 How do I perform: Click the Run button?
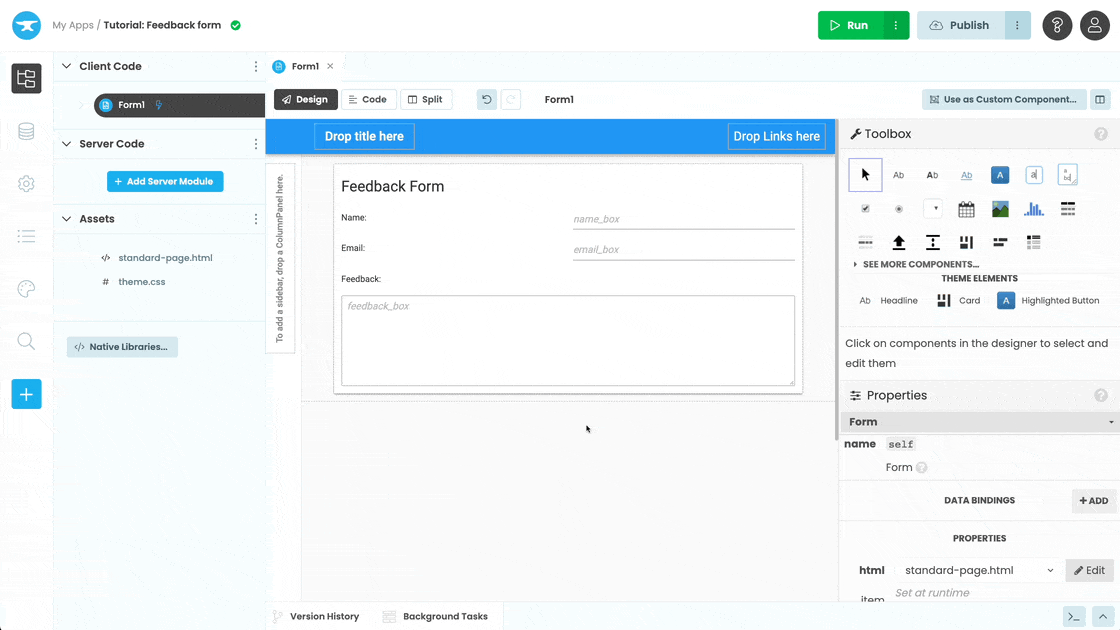(852, 25)
